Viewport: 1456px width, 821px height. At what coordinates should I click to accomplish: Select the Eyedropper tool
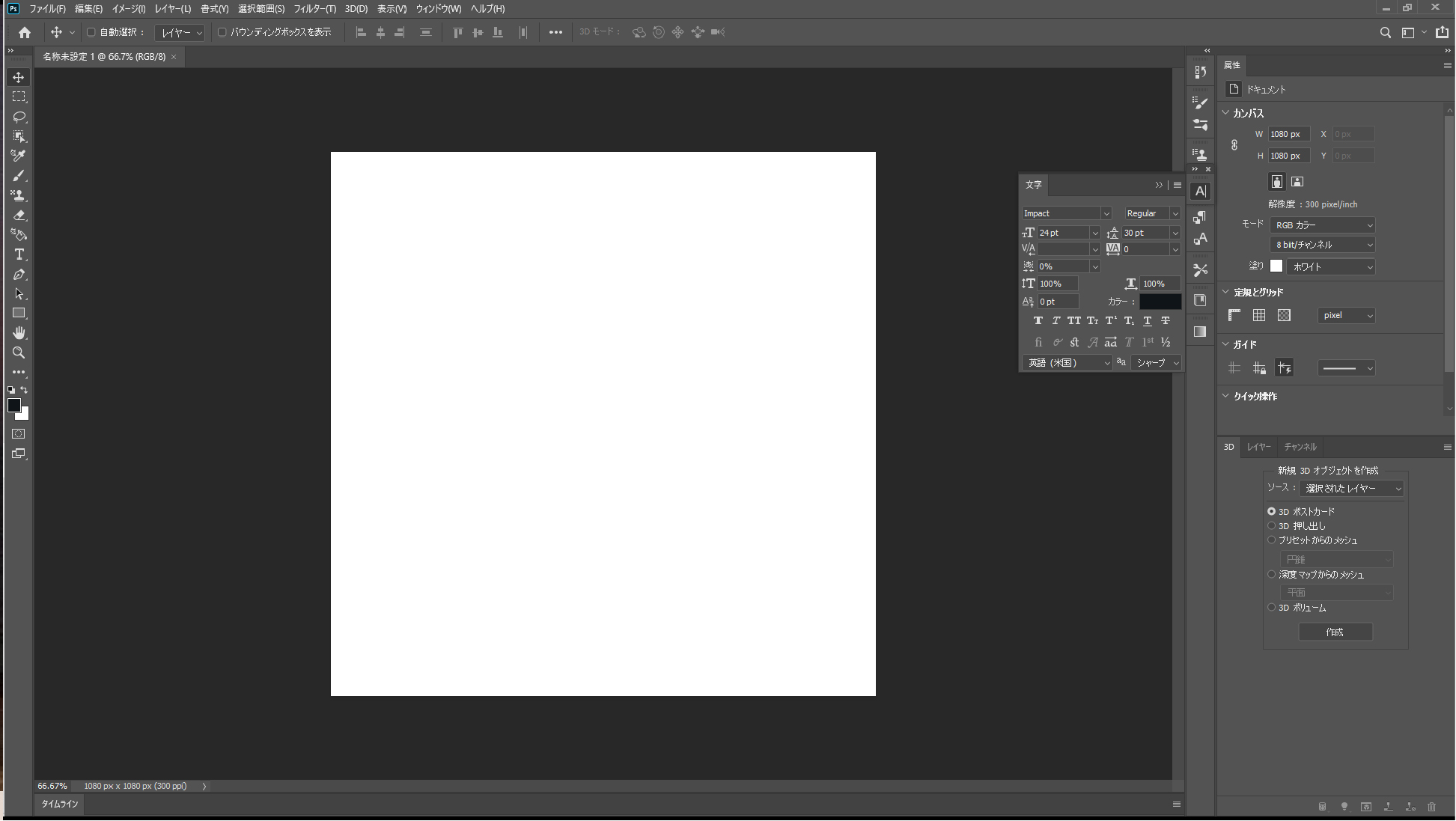[19, 156]
